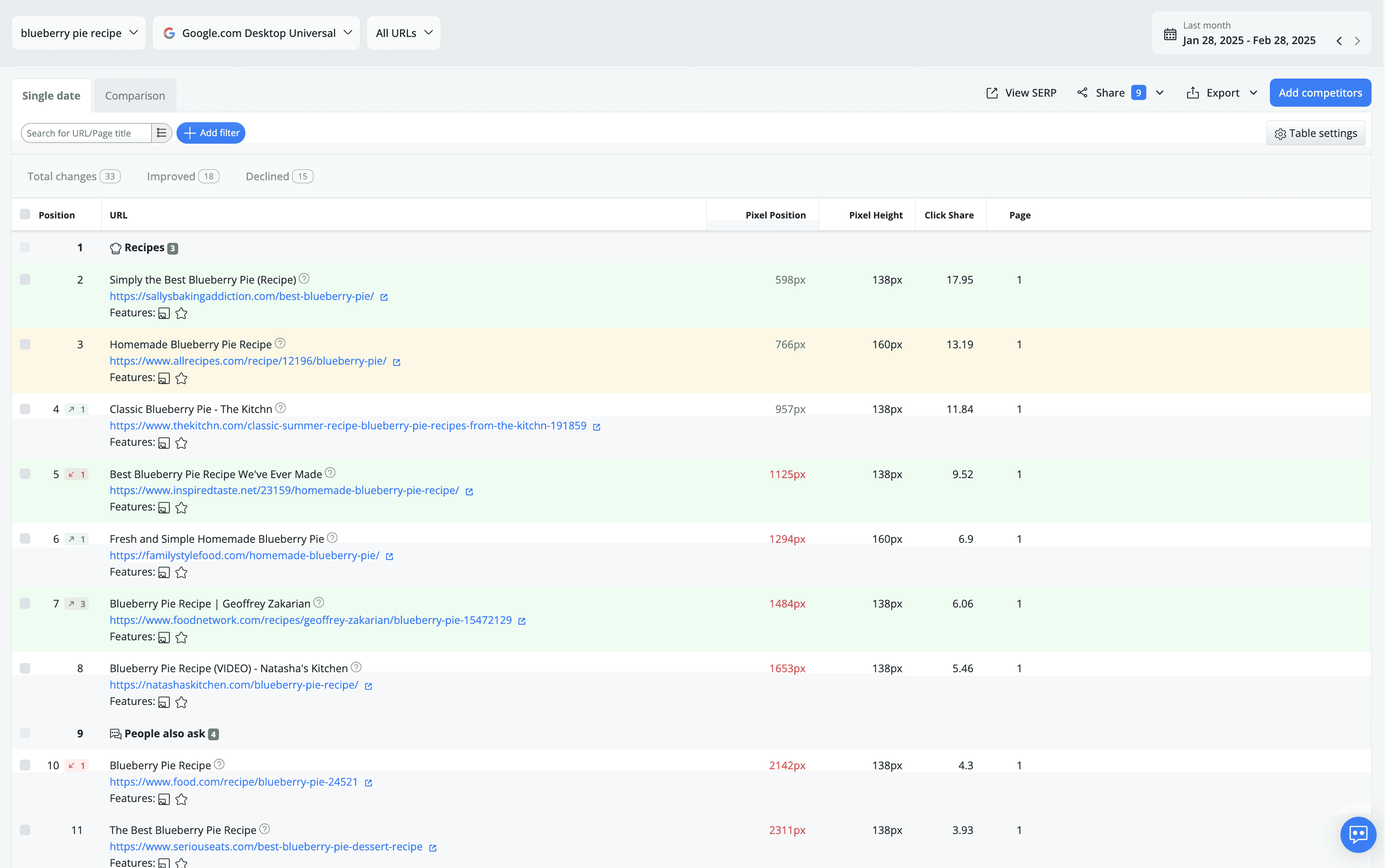Open sallysbakingaddiction URL external link icon
The width and height of the screenshot is (1385, 868).
click(384, 297)
